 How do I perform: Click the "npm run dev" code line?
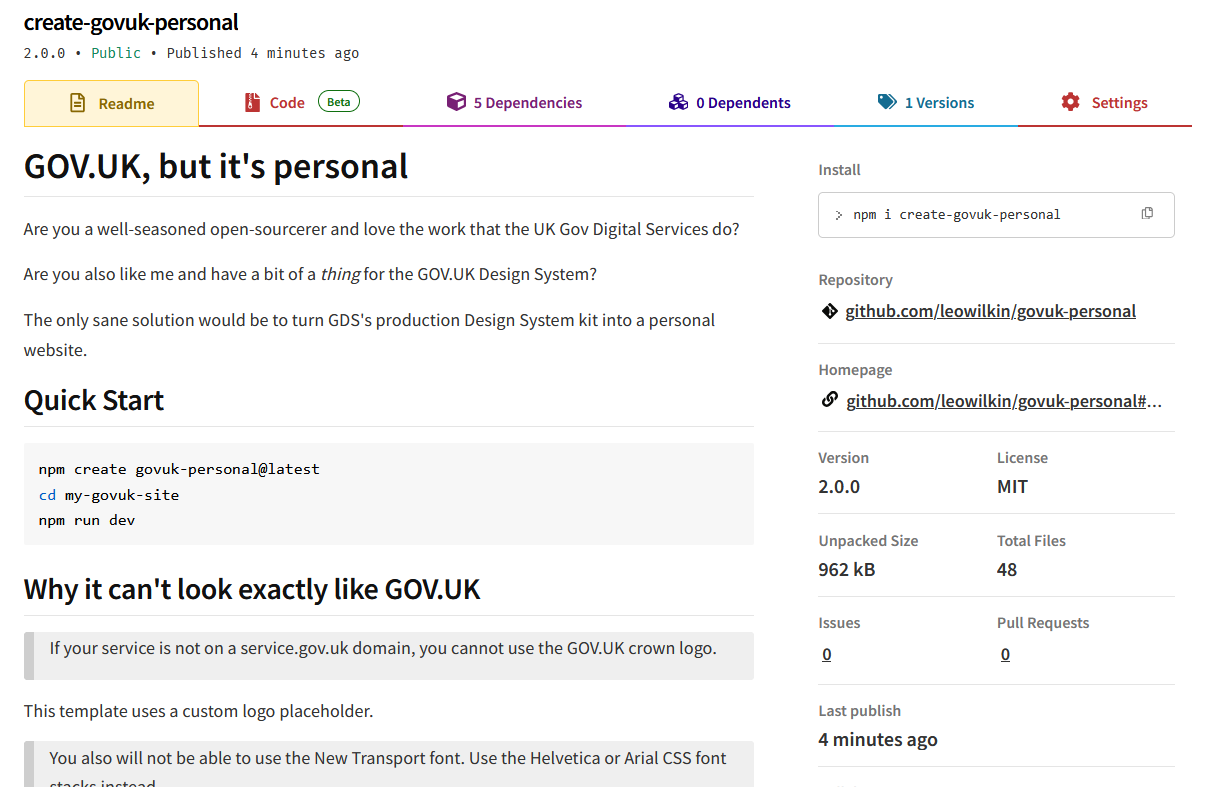tap(87, 520)
